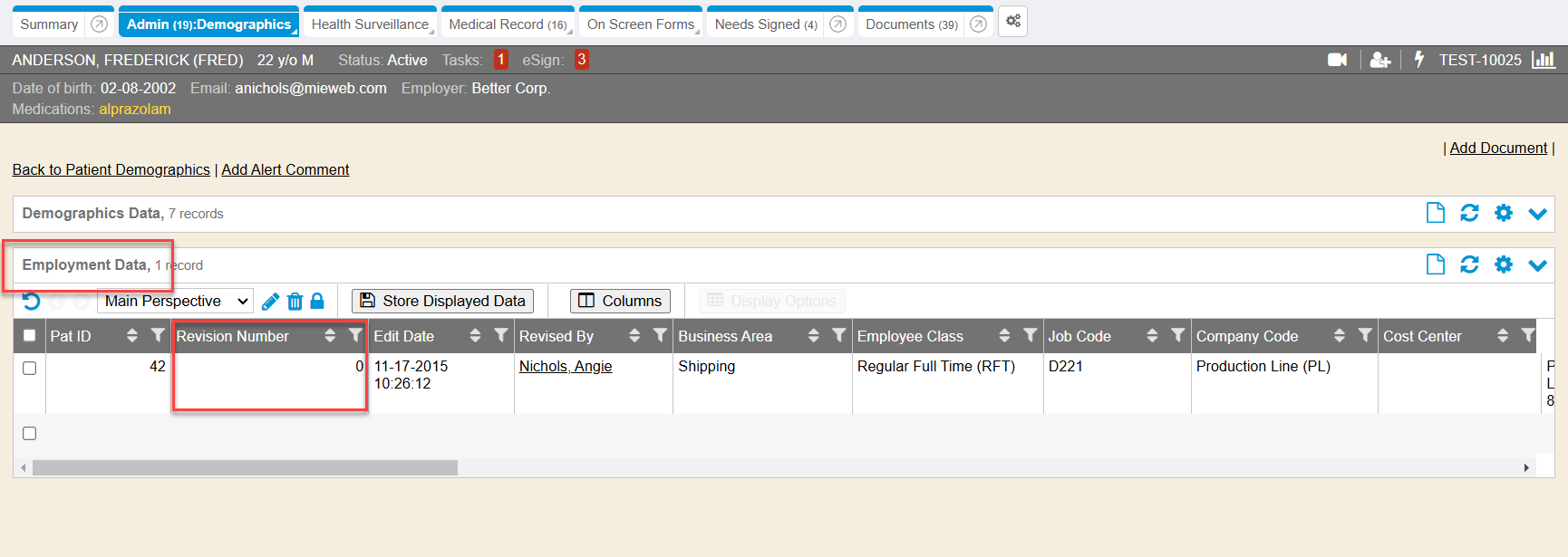
Task: Click the trash delete icon
Action: point(295,302)
